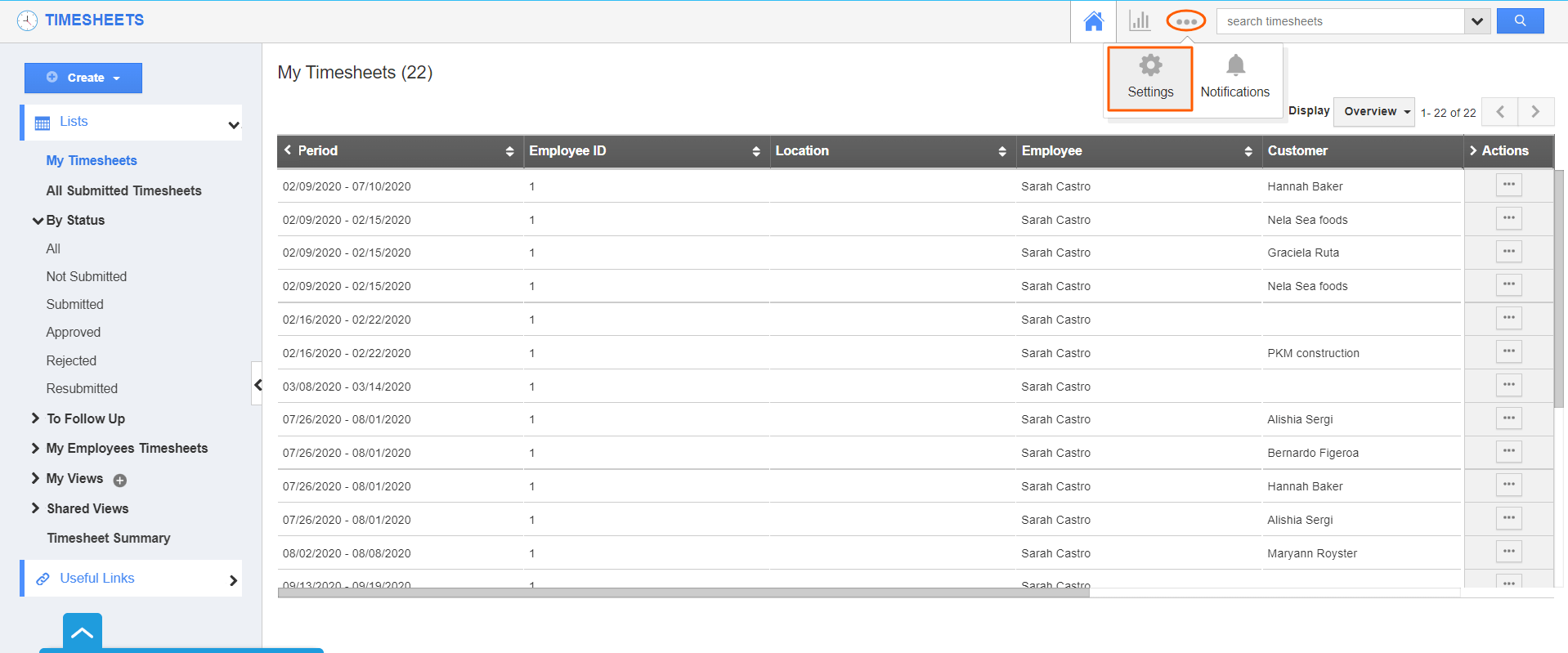The image size is (1568, 653).
Task: Toggle sort on Location column
Action: (1002, 151)
